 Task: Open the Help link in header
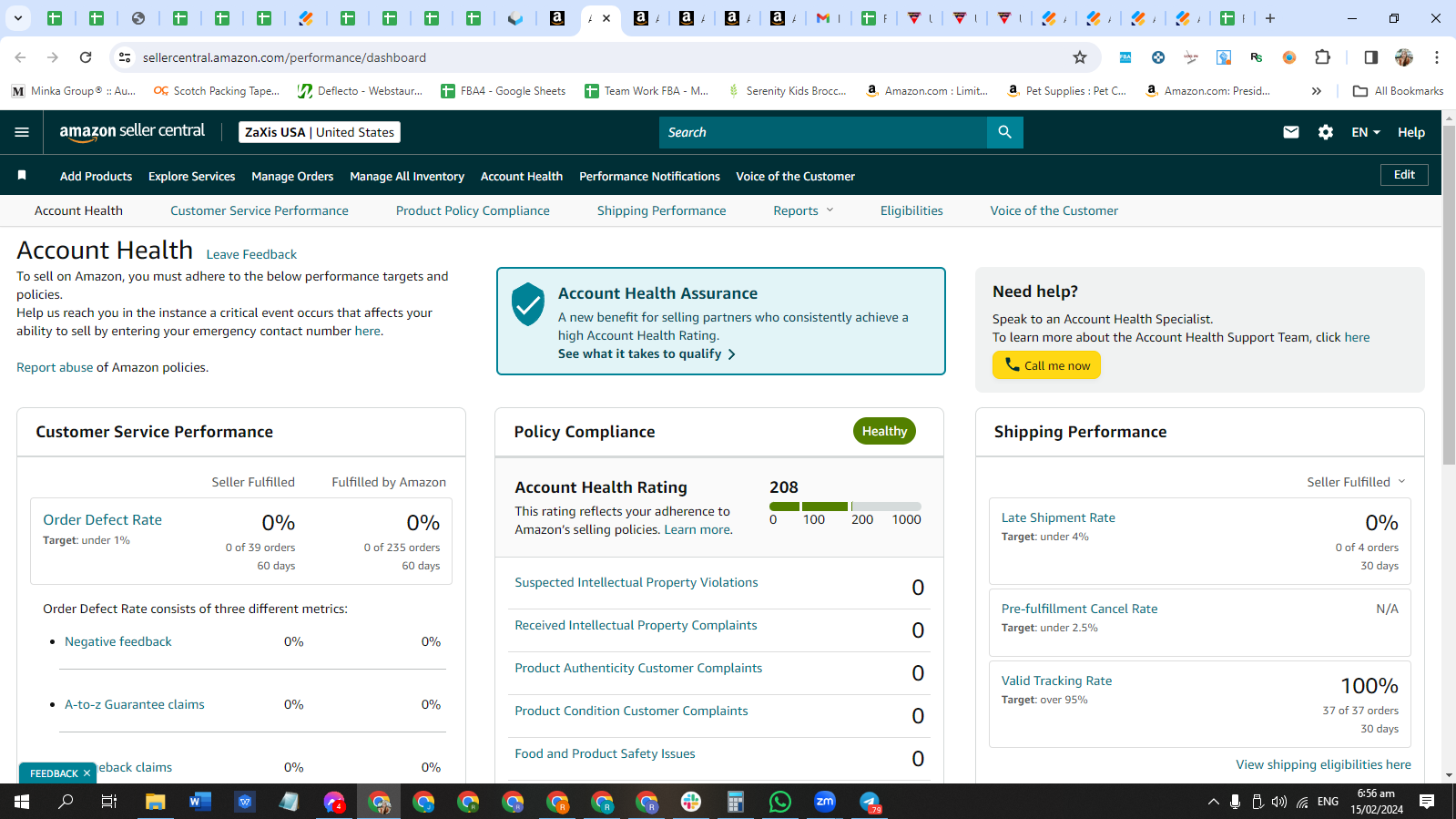[1410, 132]
